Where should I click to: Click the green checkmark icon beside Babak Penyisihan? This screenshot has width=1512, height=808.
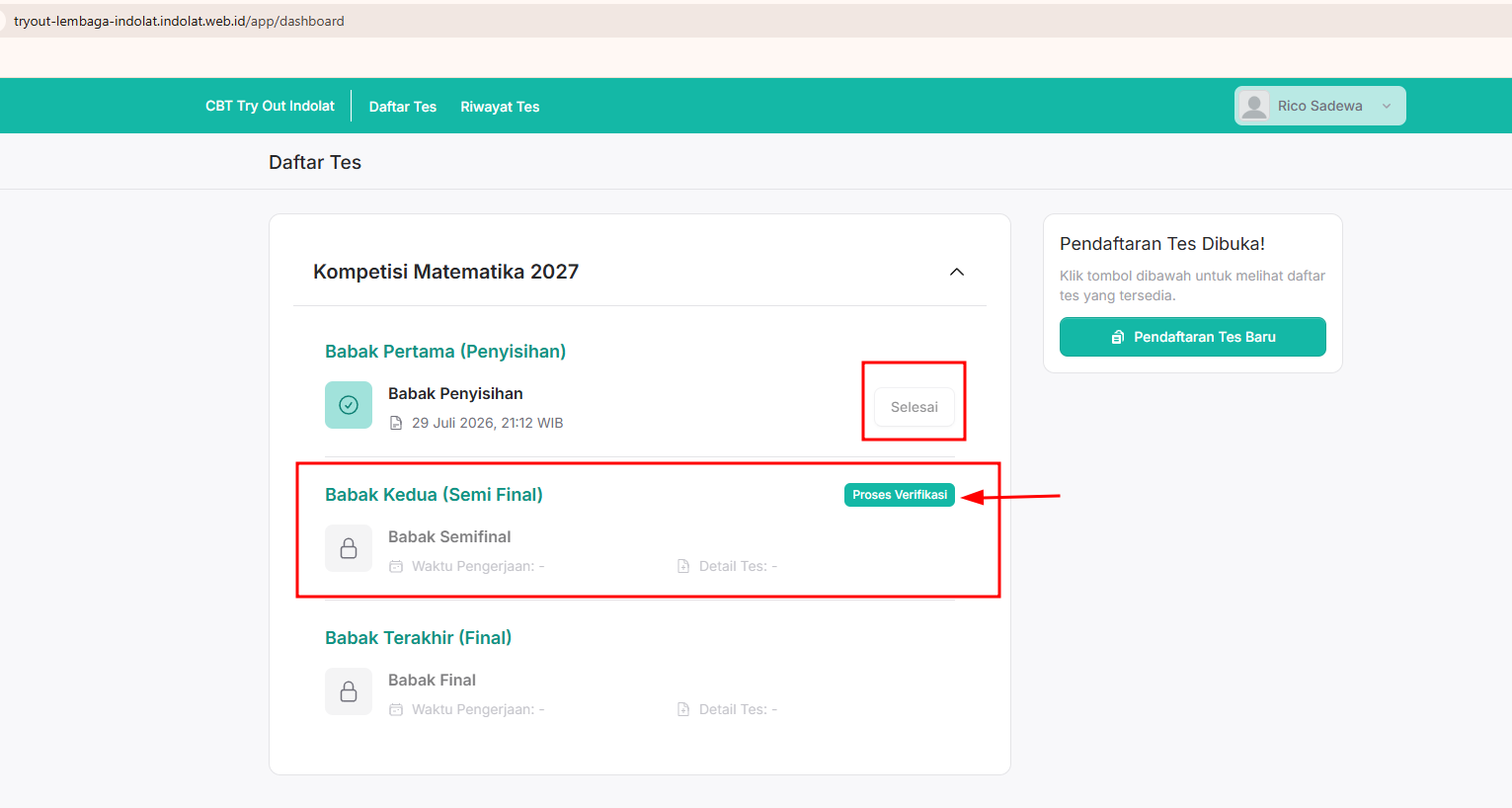click(x=349, y=405)
